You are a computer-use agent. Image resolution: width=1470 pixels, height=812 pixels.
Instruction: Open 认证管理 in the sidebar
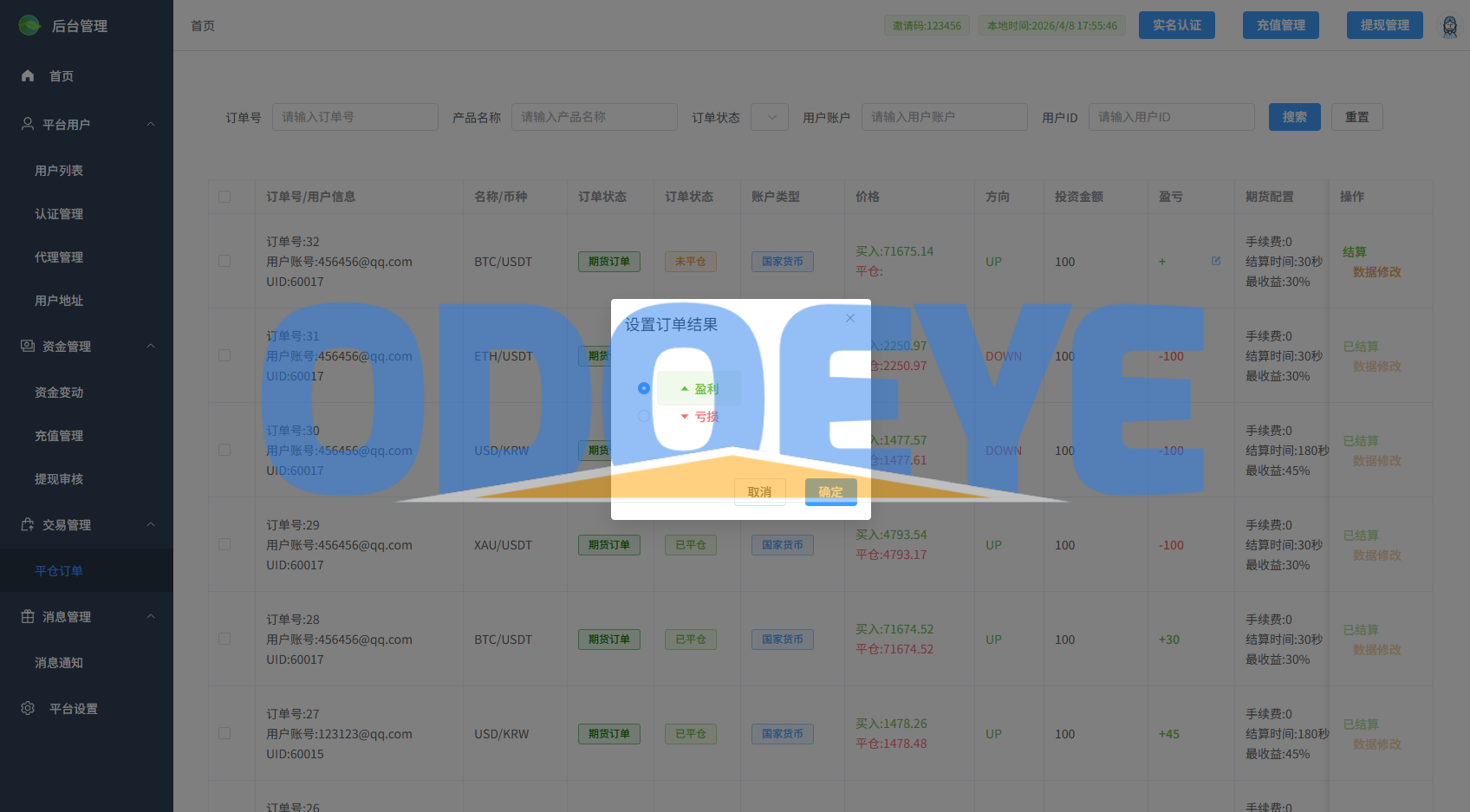59,214
